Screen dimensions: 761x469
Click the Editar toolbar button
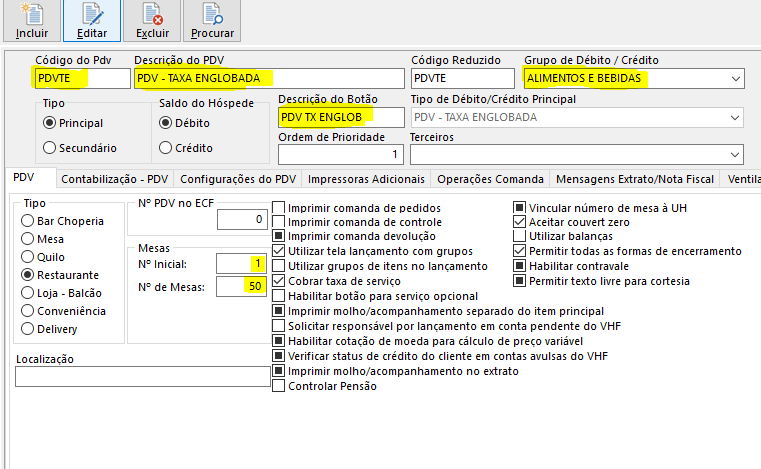pyautogui.click(x=92, y=21)
